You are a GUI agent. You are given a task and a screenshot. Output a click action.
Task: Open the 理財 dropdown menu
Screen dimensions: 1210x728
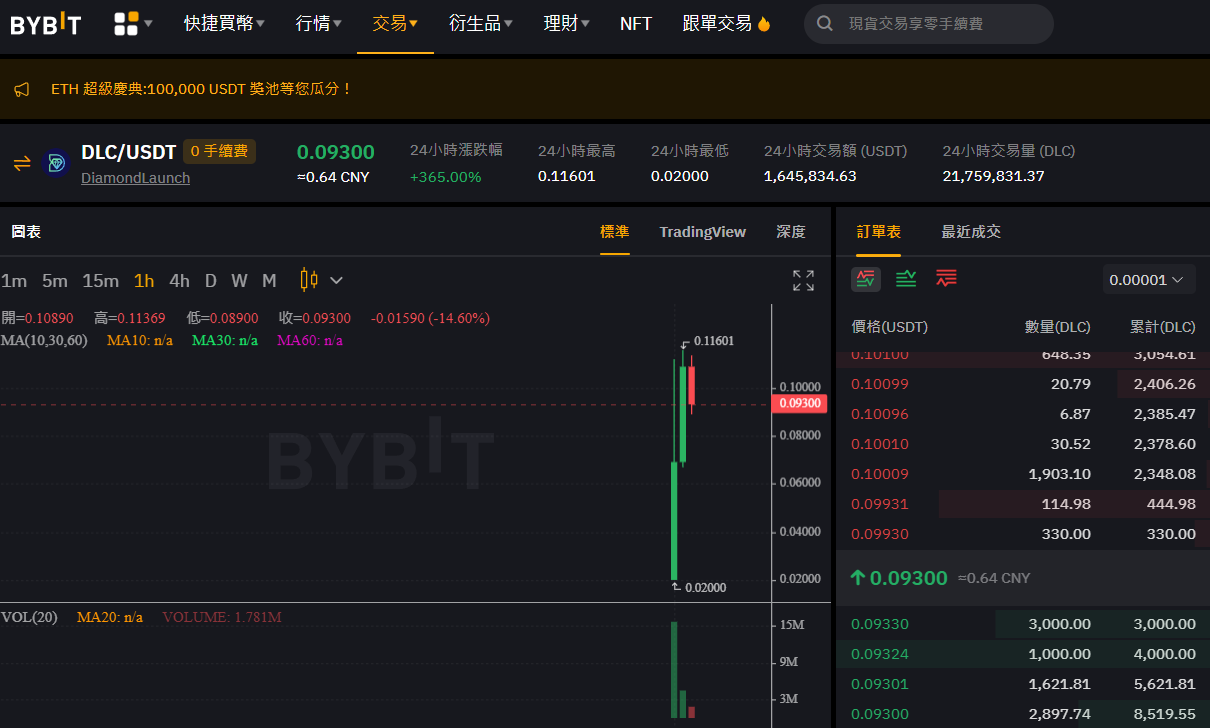point(566,23)
